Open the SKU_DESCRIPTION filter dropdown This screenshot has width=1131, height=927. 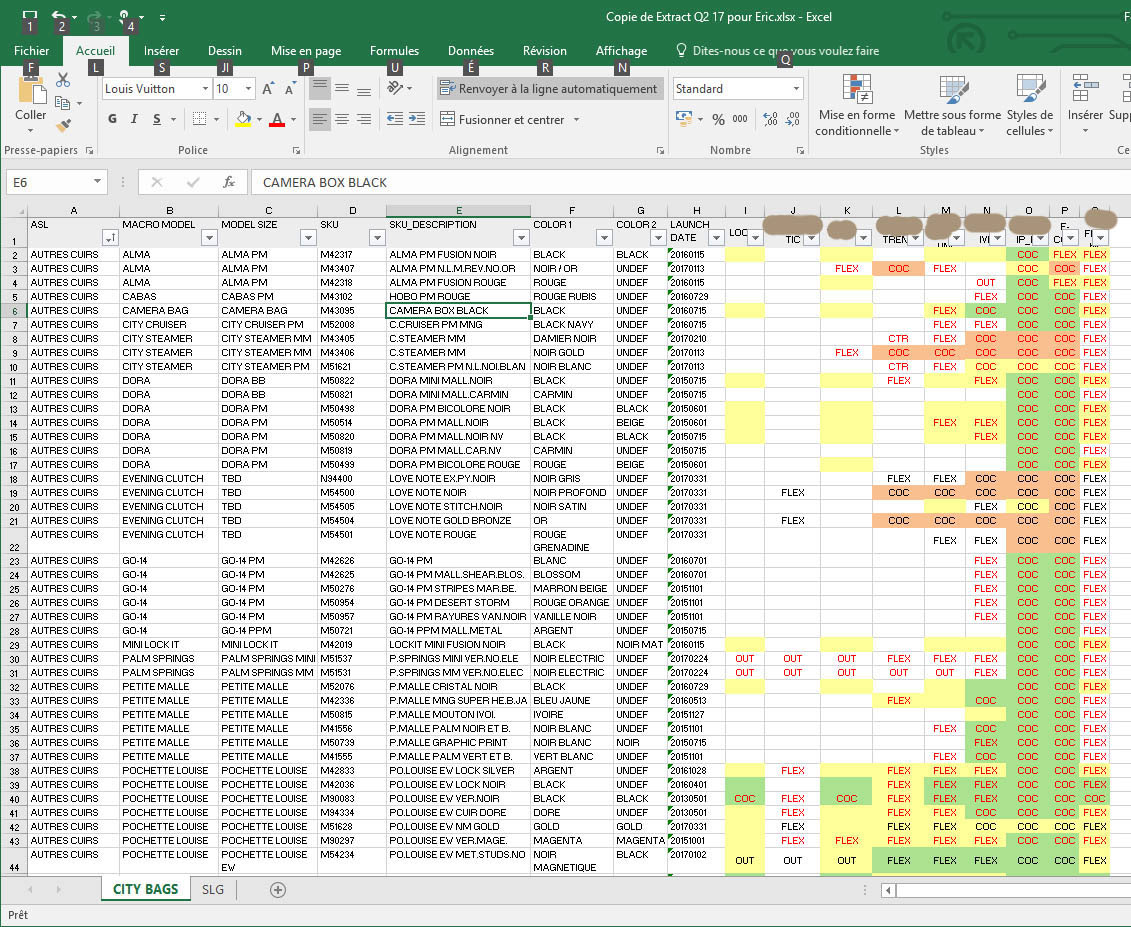[521, 237]
